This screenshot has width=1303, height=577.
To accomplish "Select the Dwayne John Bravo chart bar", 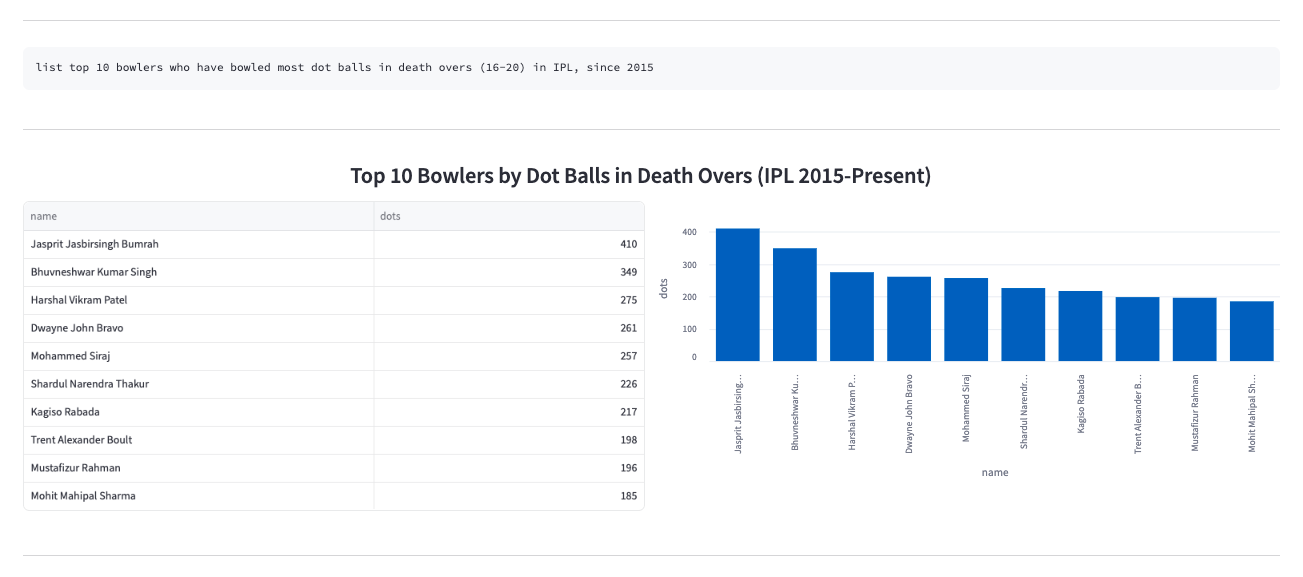I will coord(909,319).
